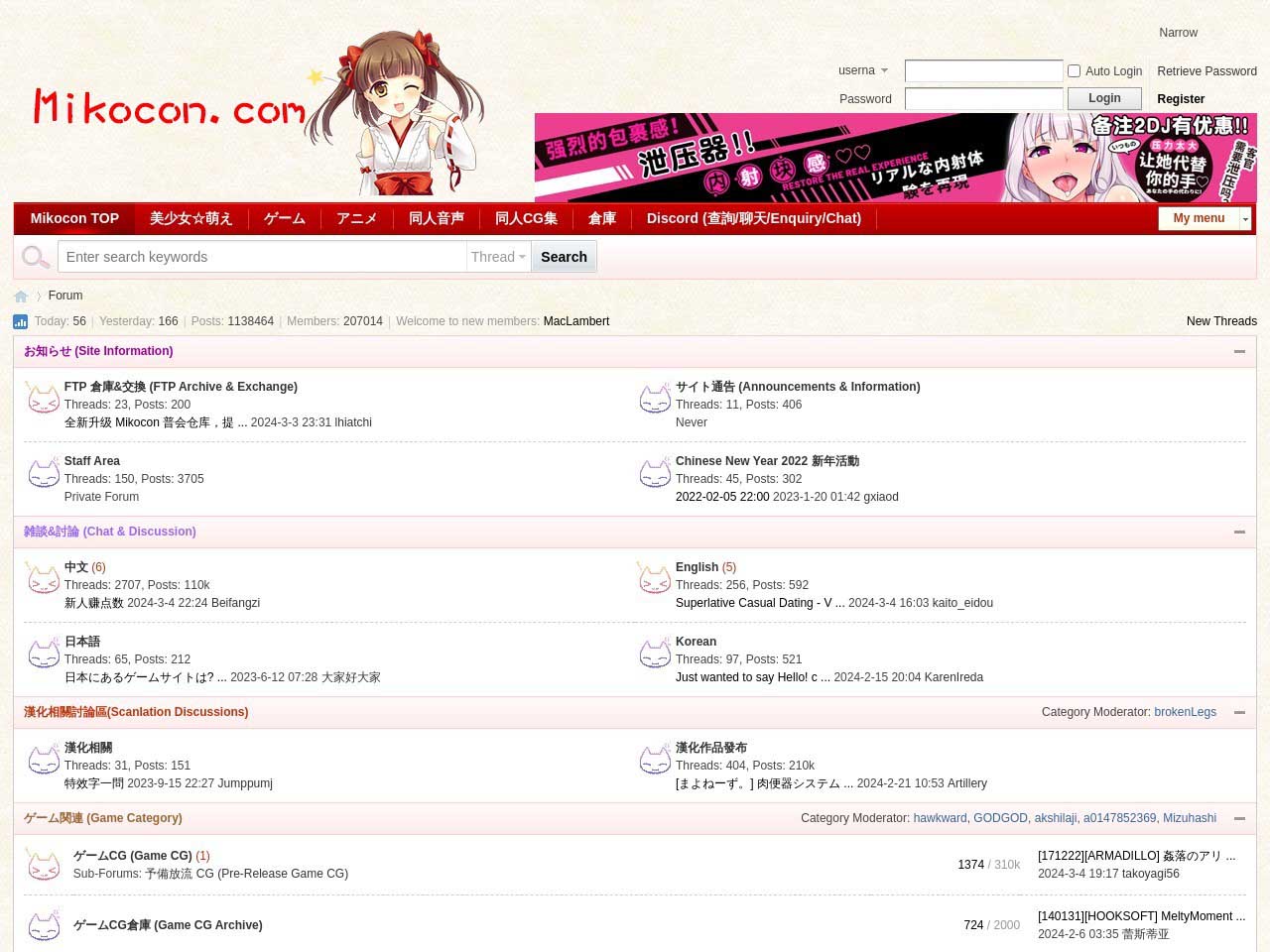The image size is (1270, 952).
Task: Open the username login type dropdown
Action: [x=863, y=70]
